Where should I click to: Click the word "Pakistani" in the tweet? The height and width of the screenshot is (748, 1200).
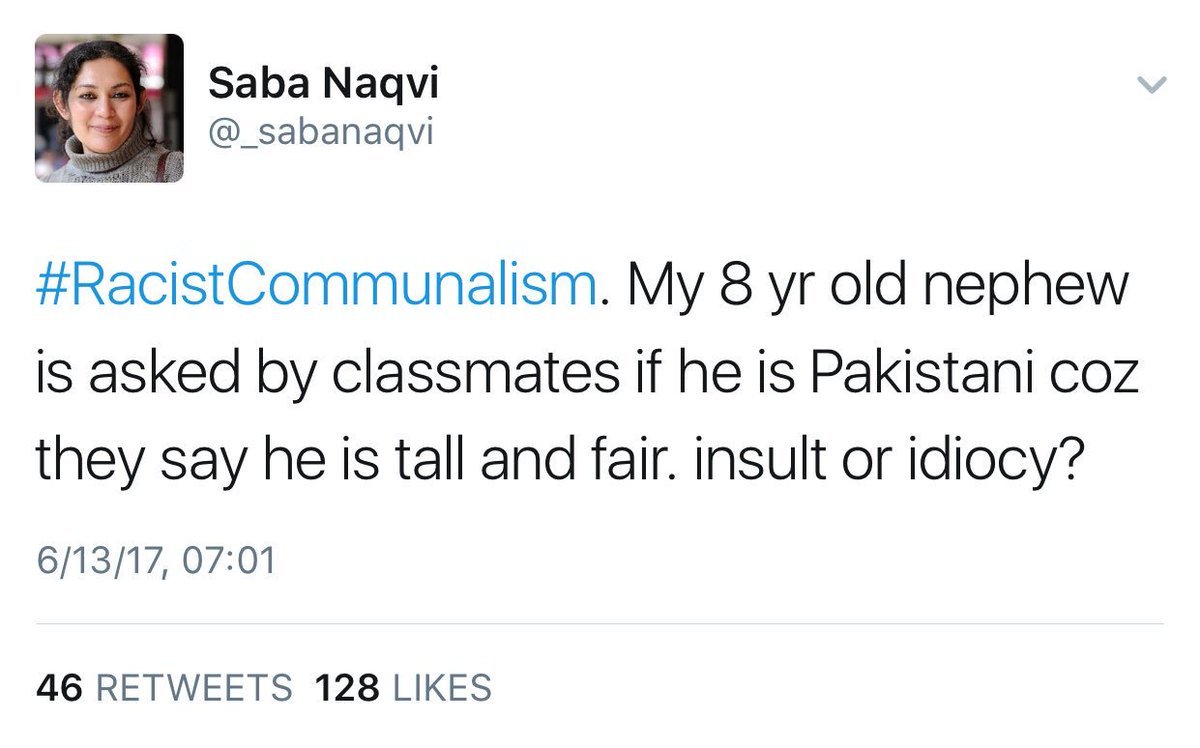click(920, 372)
